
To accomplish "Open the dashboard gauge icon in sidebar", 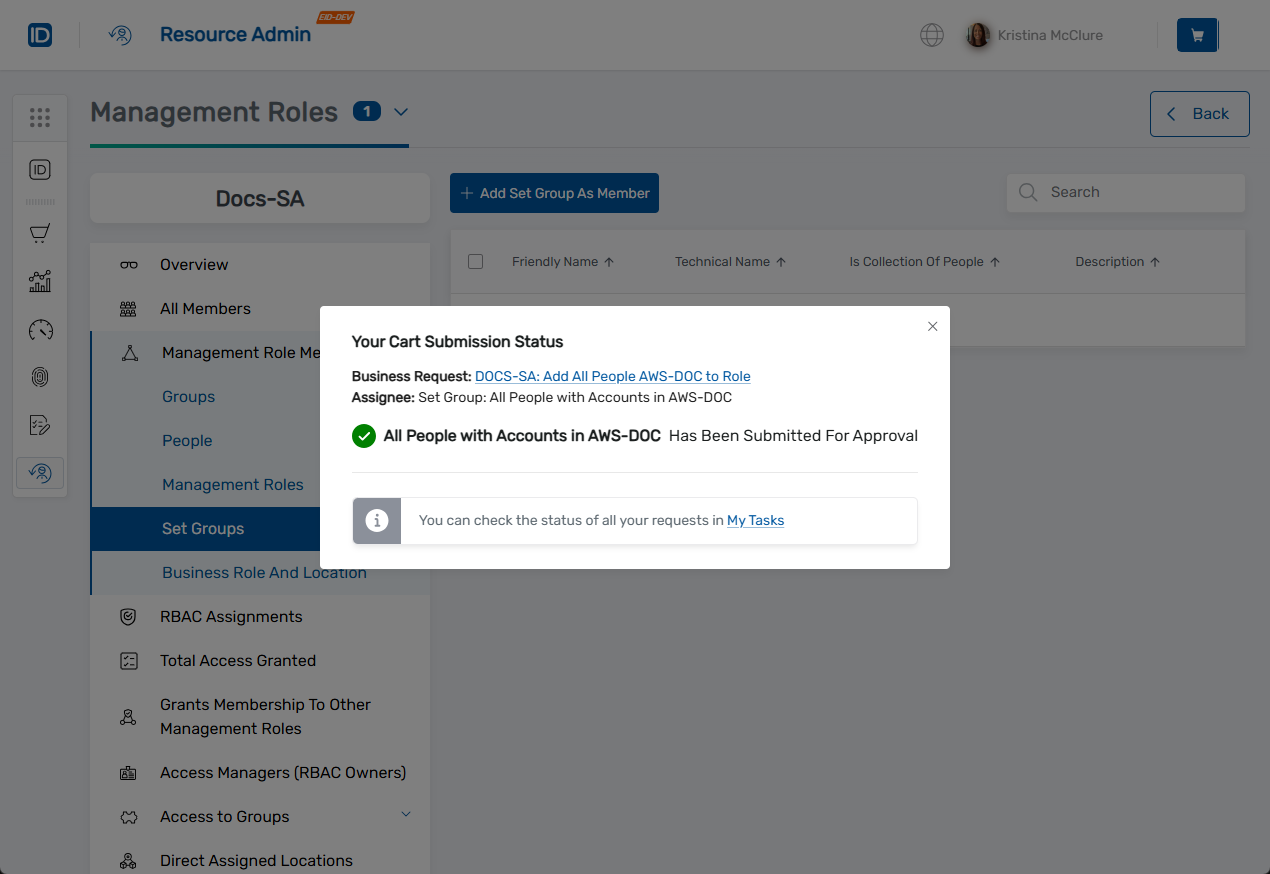I will [40, 330].
